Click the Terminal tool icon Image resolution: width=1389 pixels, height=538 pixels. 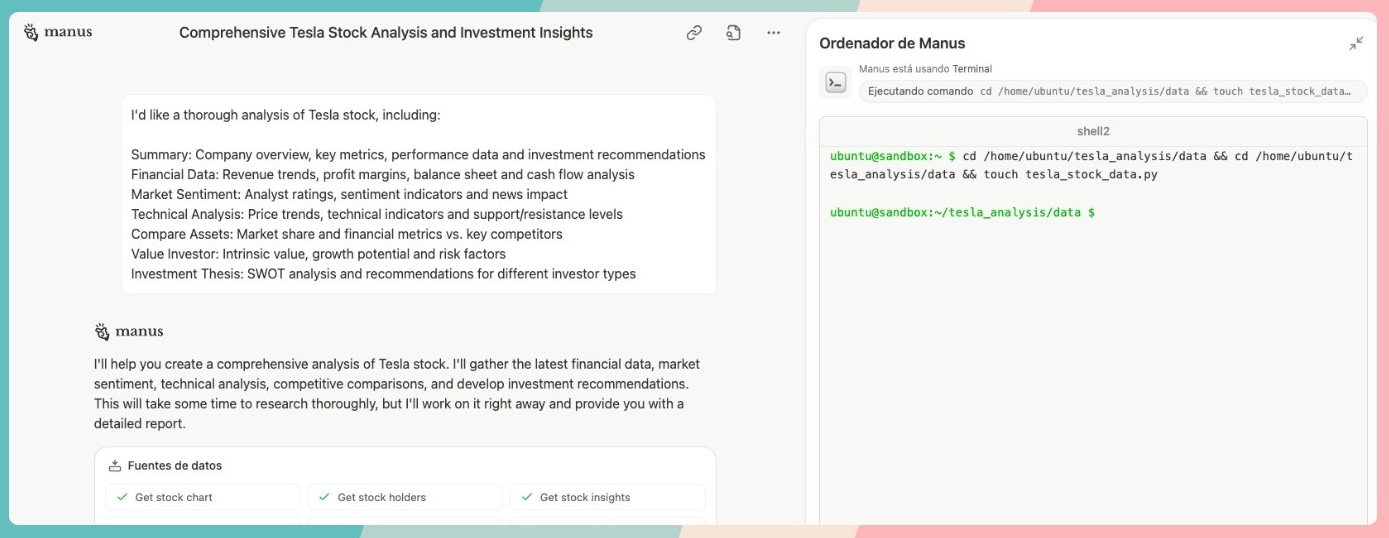coord(836,83)
